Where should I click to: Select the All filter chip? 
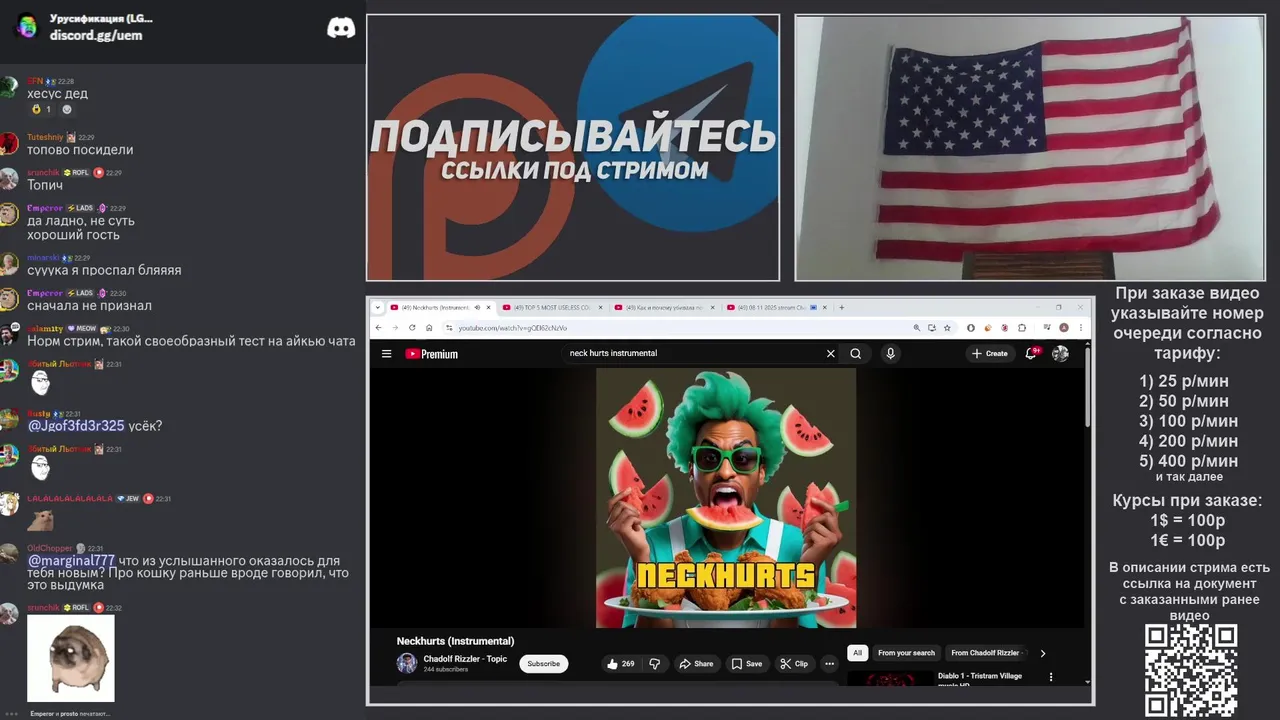[x=857, y=653]
